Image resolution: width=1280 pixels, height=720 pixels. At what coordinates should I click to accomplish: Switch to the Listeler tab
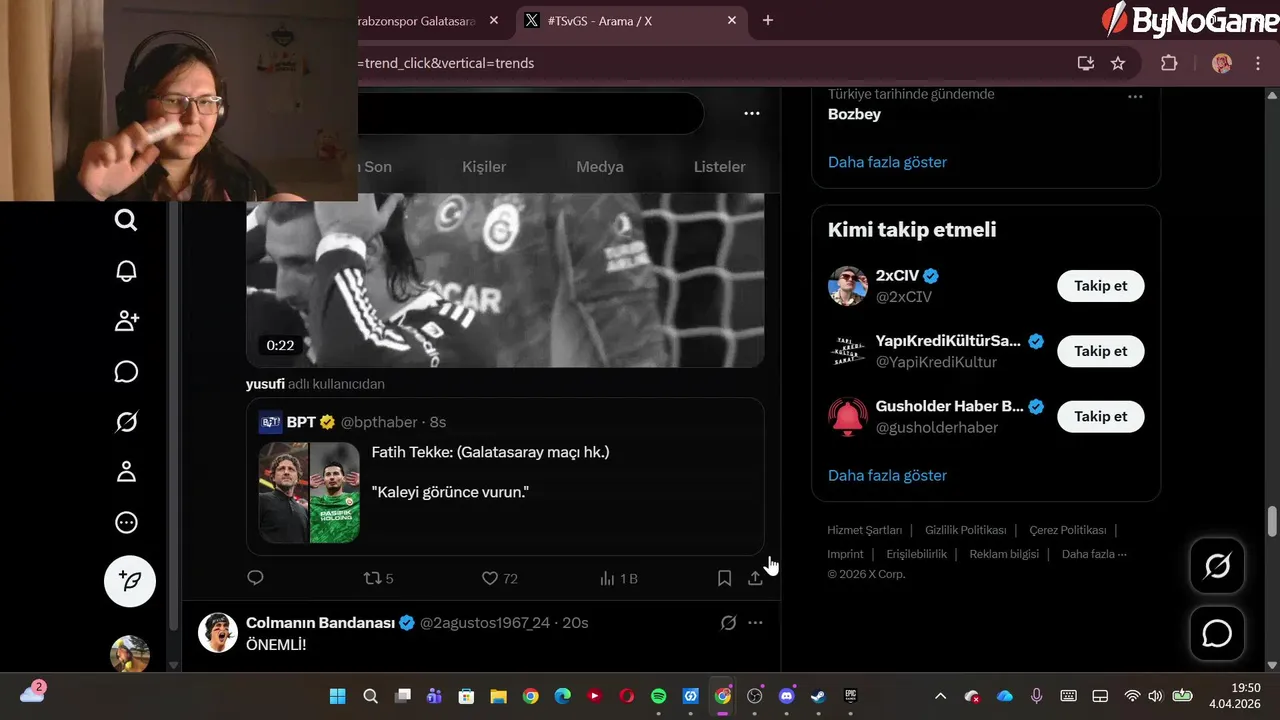point(720,167)
